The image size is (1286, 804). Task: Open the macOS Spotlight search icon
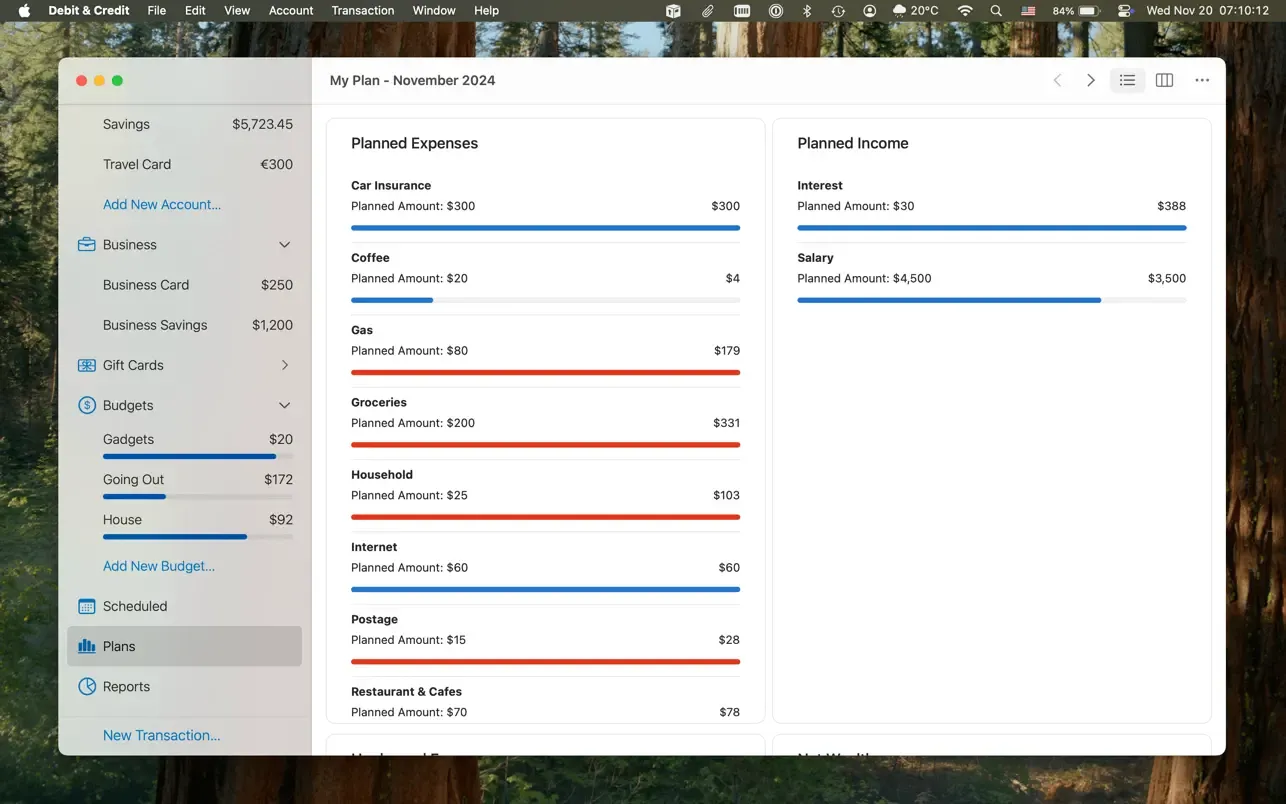pyautogui.click(x=996, y=10)
